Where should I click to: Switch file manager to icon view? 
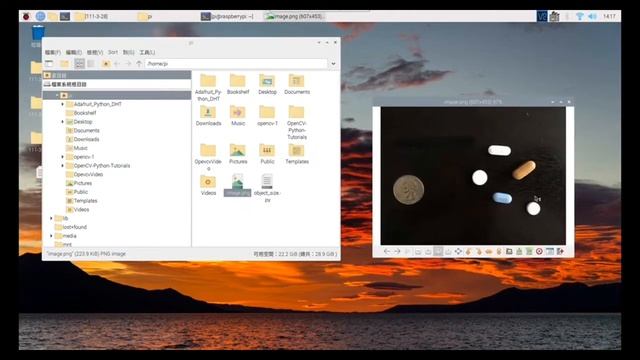[80, 64]
